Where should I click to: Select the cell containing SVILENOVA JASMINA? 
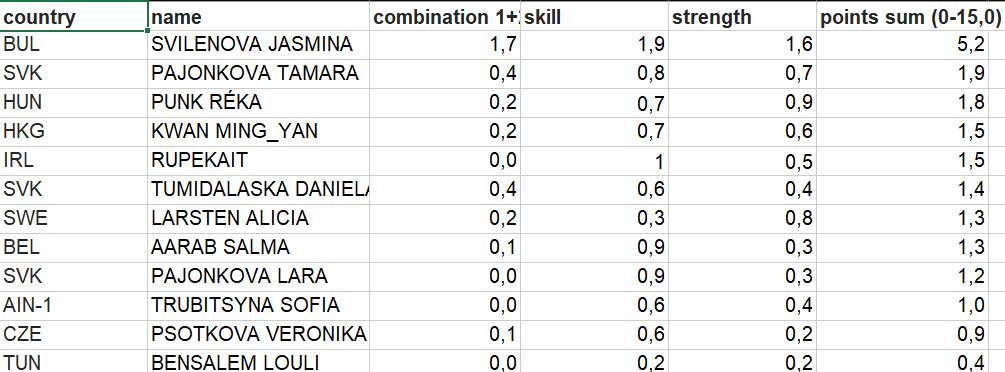(258, 44)
